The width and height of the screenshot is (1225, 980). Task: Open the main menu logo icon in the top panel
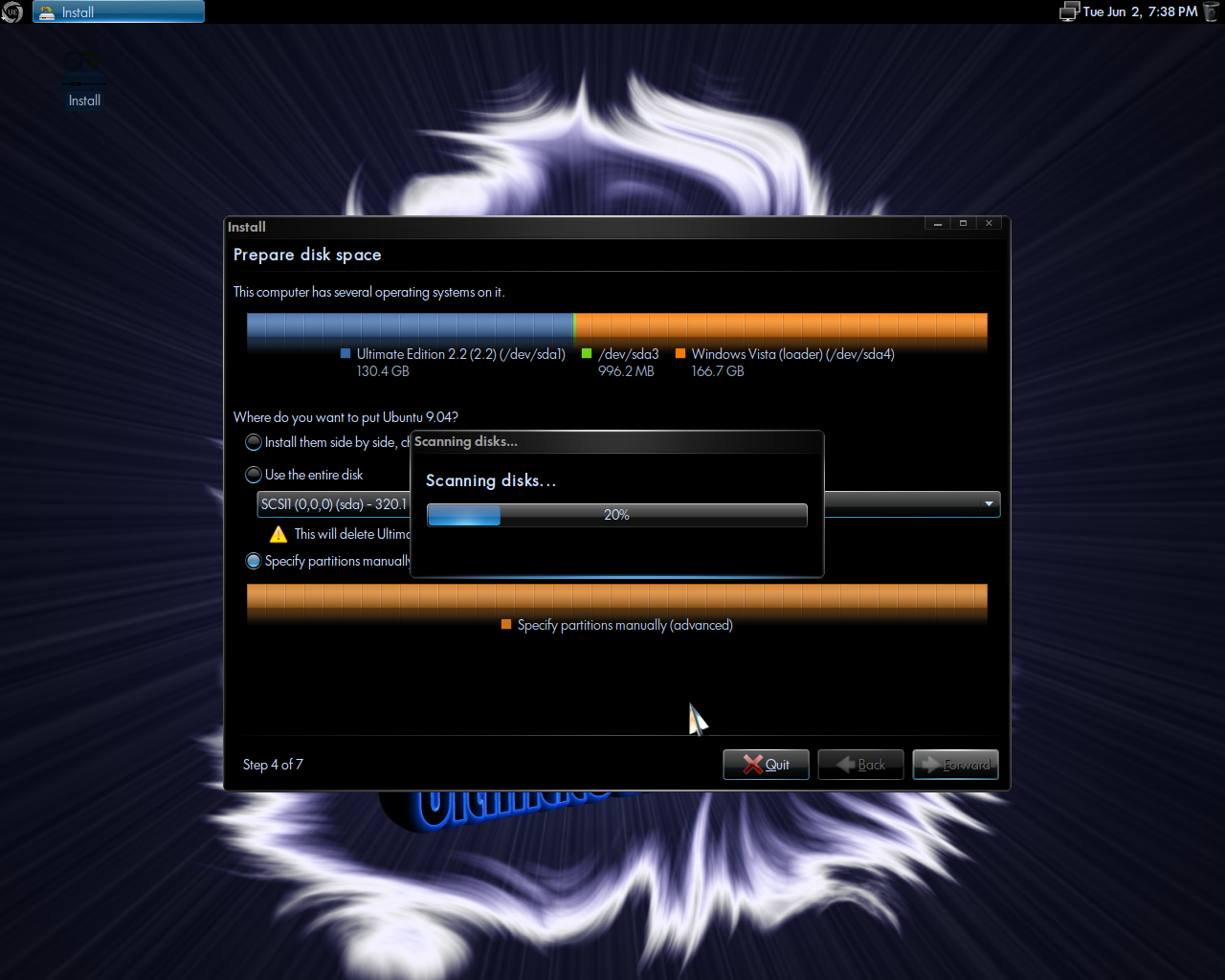[x=11, y=12]
